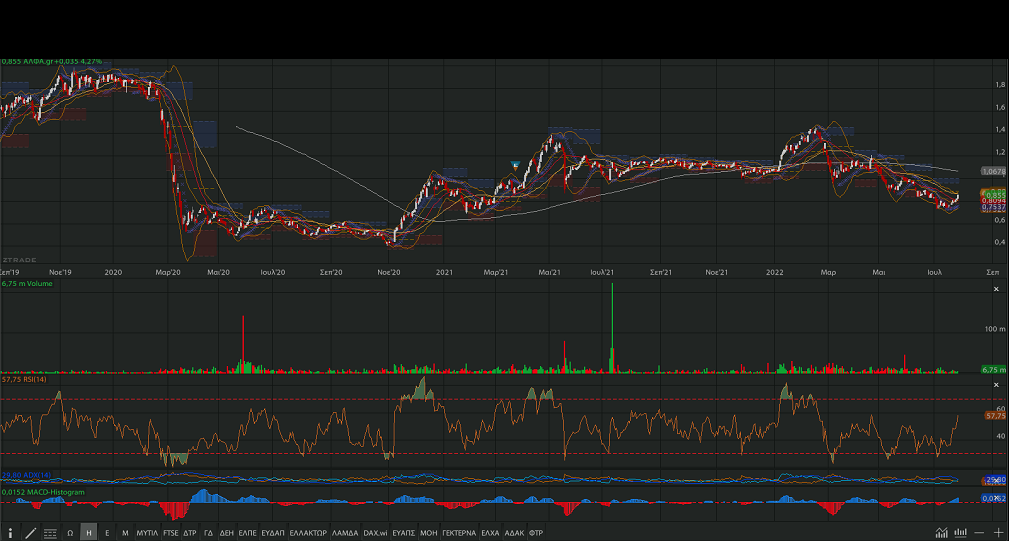Image resolution: width=1009 pixels, height=541 pixels.
Task: Click the bar chart type icon
Action: pos(960,533)
